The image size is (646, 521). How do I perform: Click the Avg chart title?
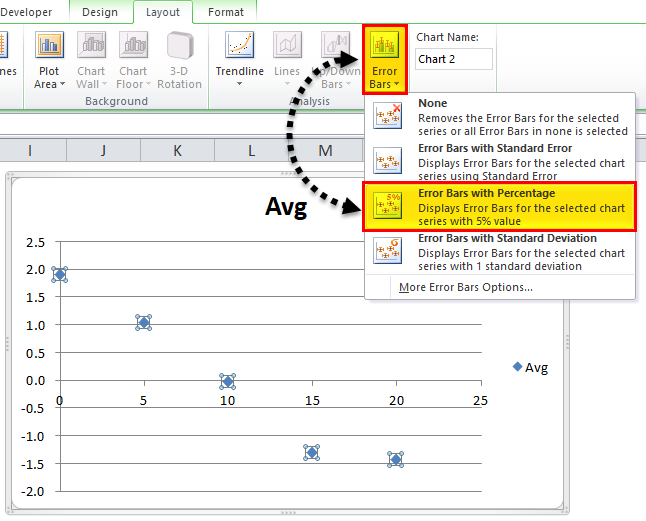286,207
